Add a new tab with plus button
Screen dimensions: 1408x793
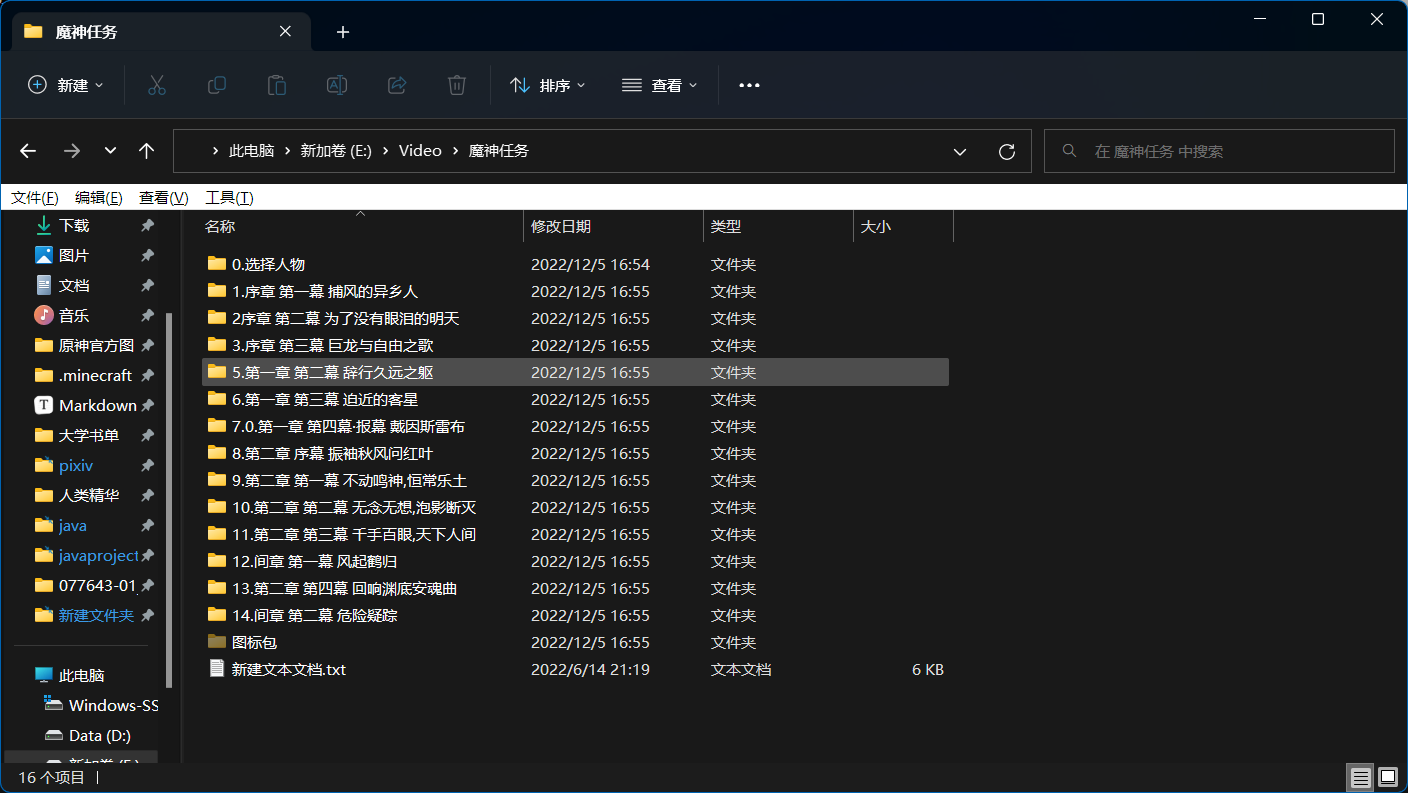[343, 32]
